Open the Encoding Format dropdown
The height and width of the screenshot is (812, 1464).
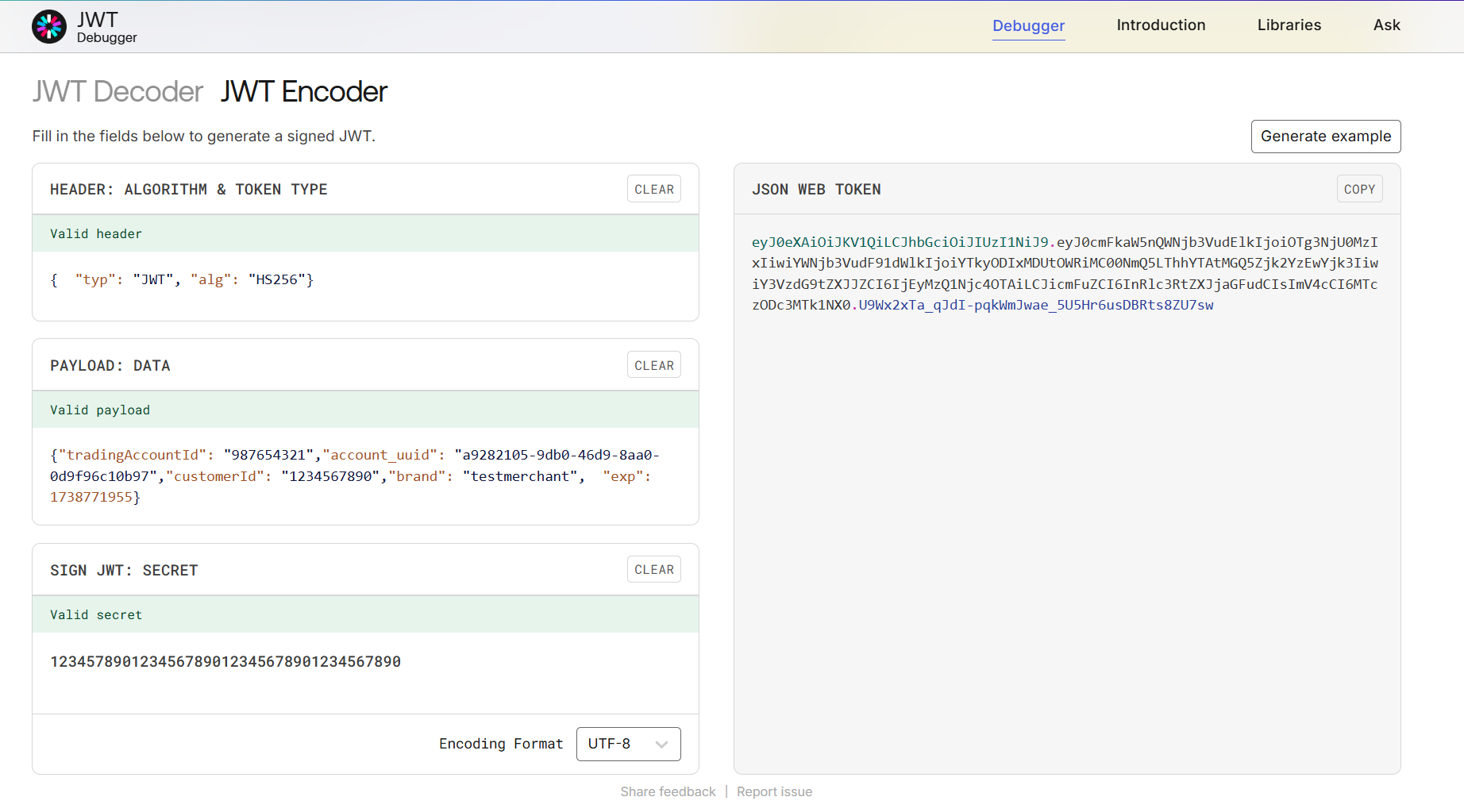pyautogui.click(x=627, y=744)
